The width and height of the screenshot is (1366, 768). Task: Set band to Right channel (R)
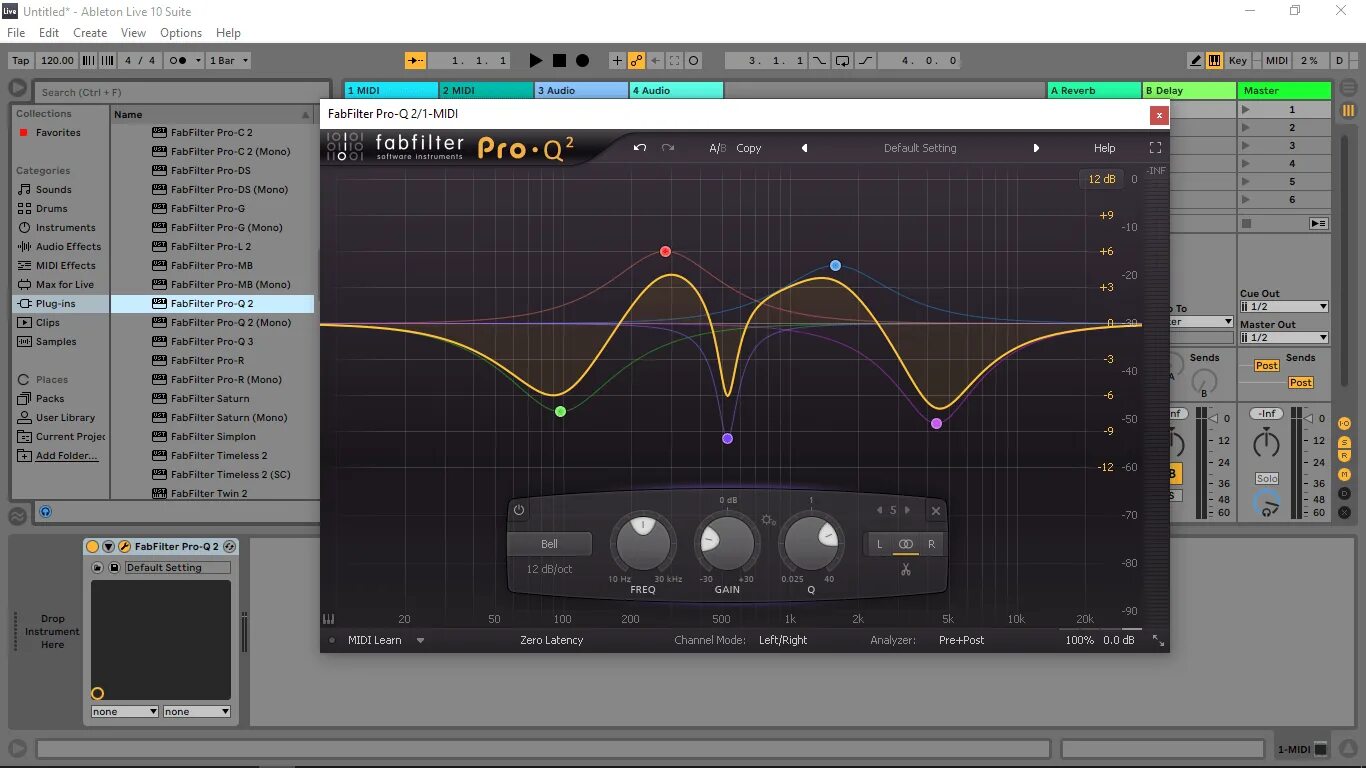pyautogui.click(x=931, y=544)
